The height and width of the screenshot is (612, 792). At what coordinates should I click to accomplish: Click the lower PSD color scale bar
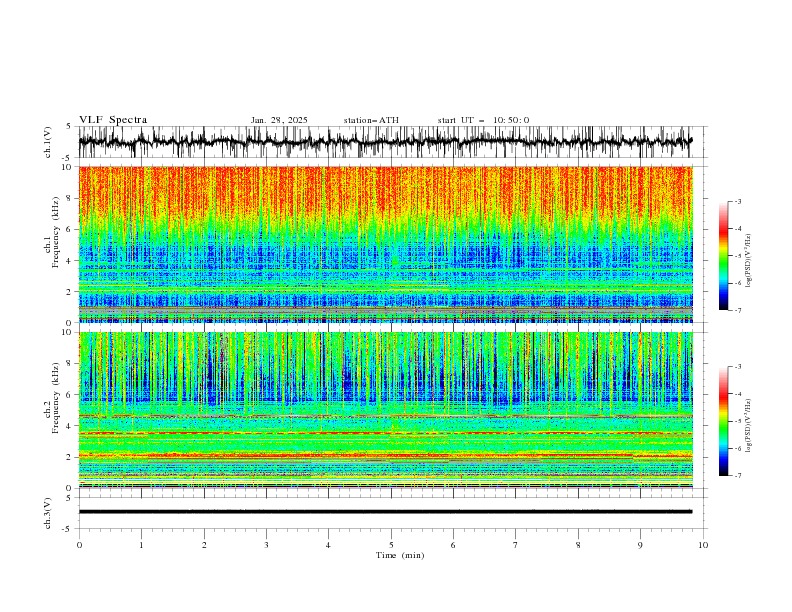(723, 421)
